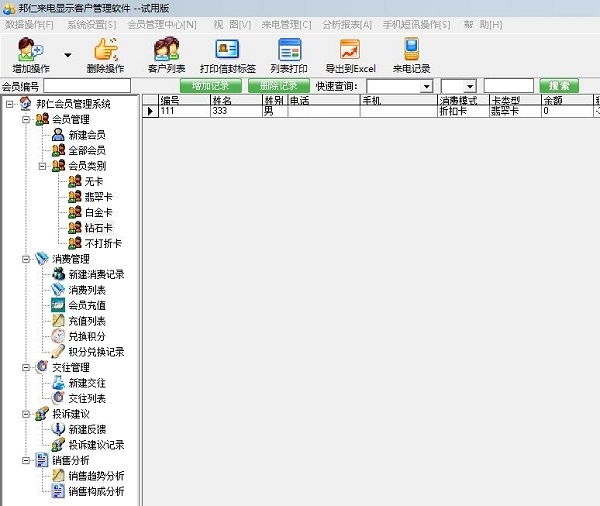Click the 新建消费记录 icon
This screenshot has width=600, height=506.
[x=58, y=274]
